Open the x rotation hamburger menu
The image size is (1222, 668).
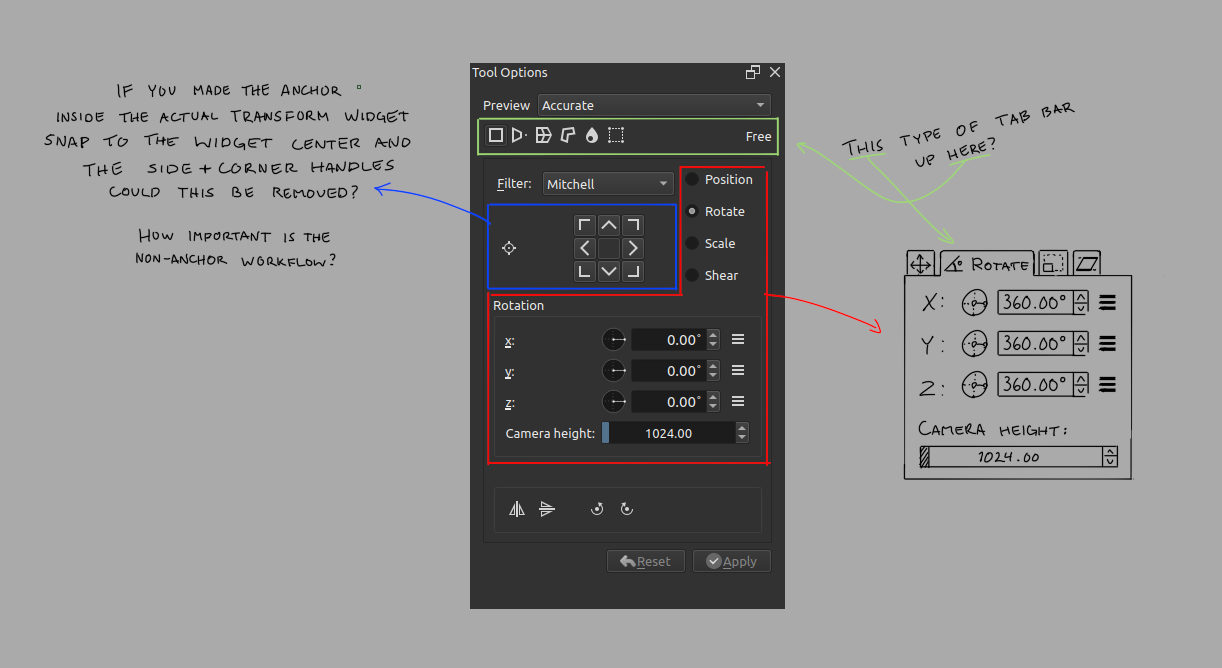coord(738,339)
